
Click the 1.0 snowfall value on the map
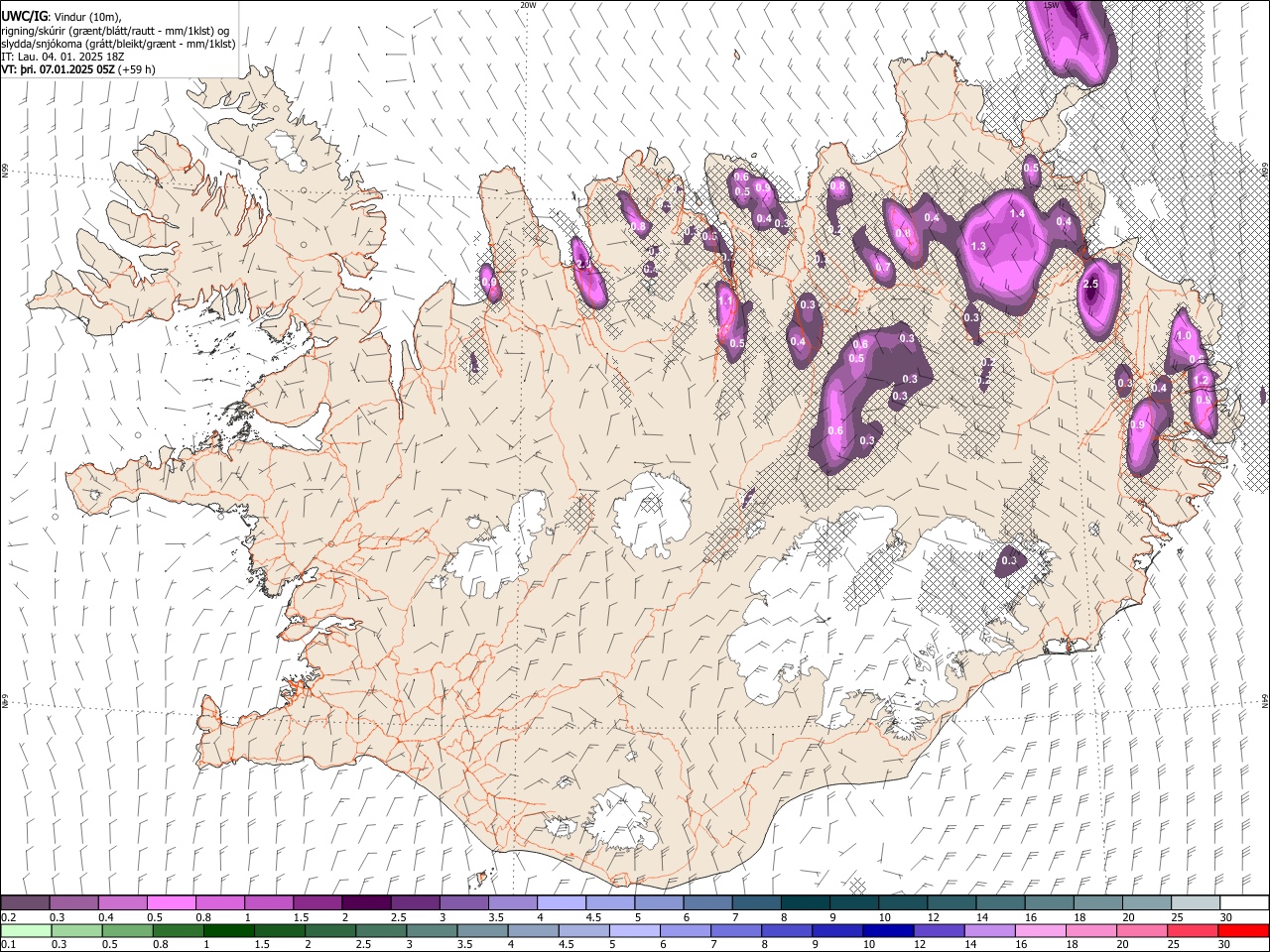pyautogui.click(x=1184, y=336)
